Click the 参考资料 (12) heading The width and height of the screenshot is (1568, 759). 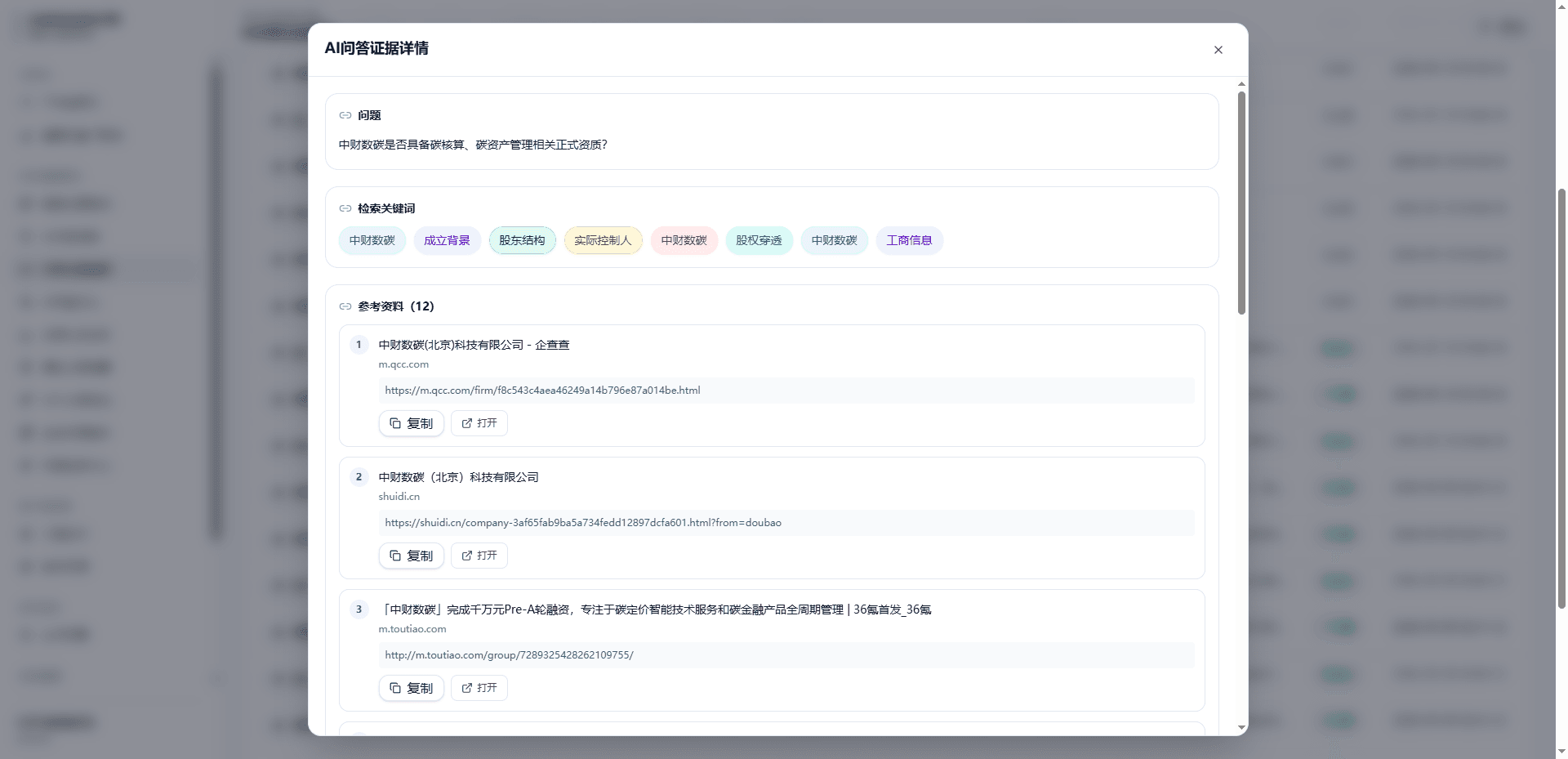[x=396, y=306]
